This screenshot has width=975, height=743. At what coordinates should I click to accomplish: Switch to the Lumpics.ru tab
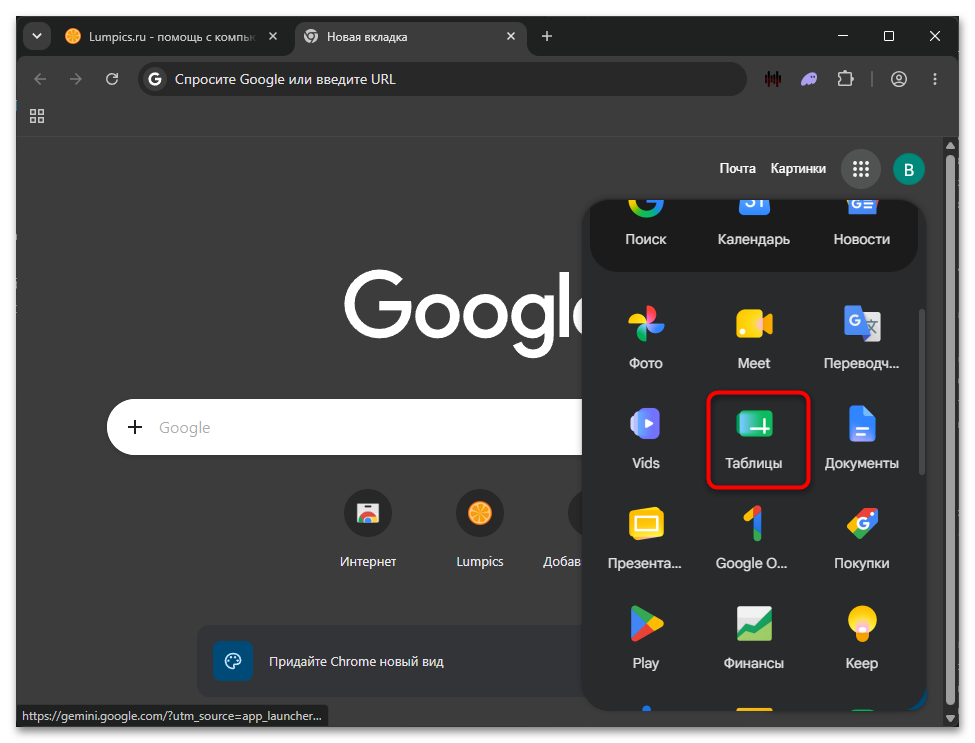point(172,37)
